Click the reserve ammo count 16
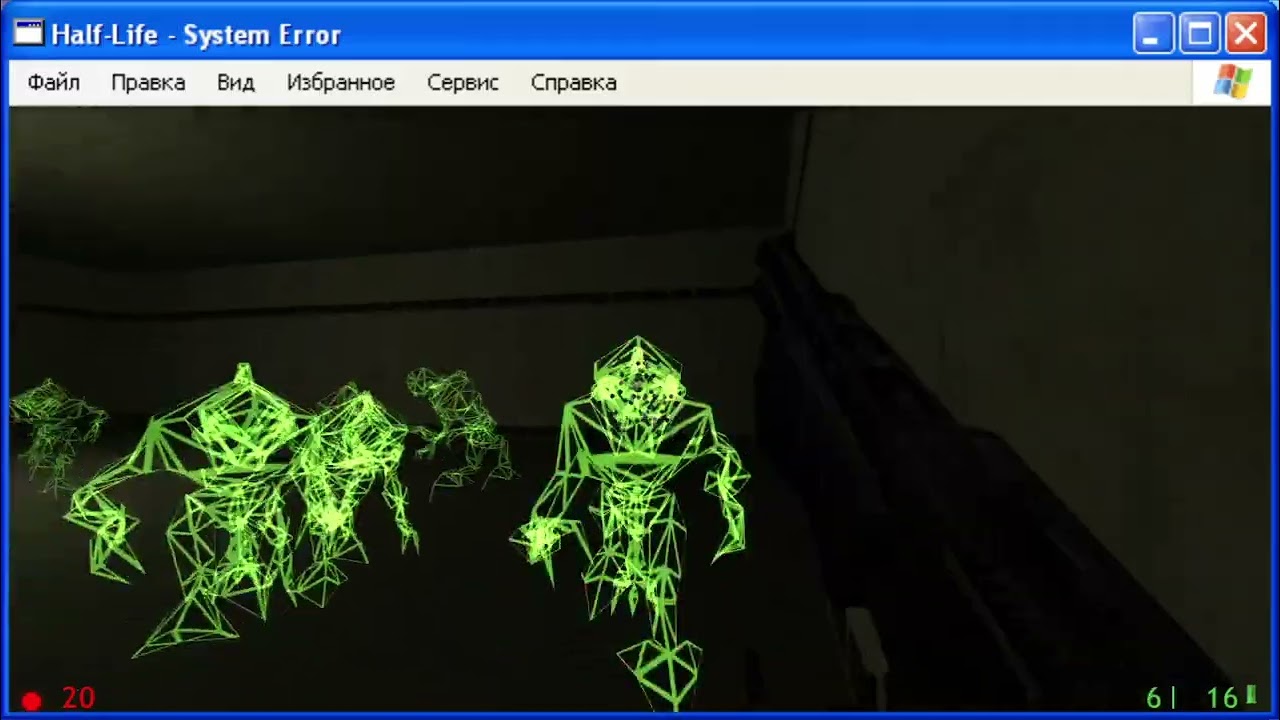This screenshot has width=1280, height=720. (x=1222, y=698)
